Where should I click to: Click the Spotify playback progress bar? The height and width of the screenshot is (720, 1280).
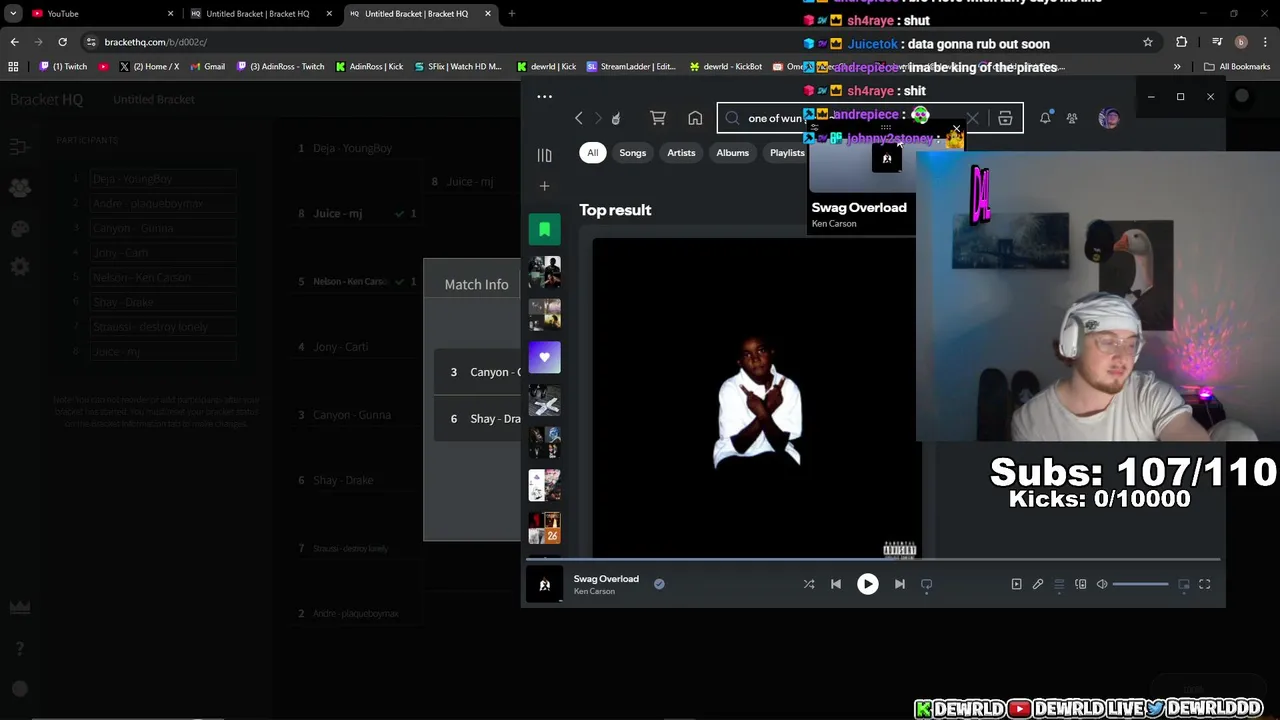tap(873, 560)
